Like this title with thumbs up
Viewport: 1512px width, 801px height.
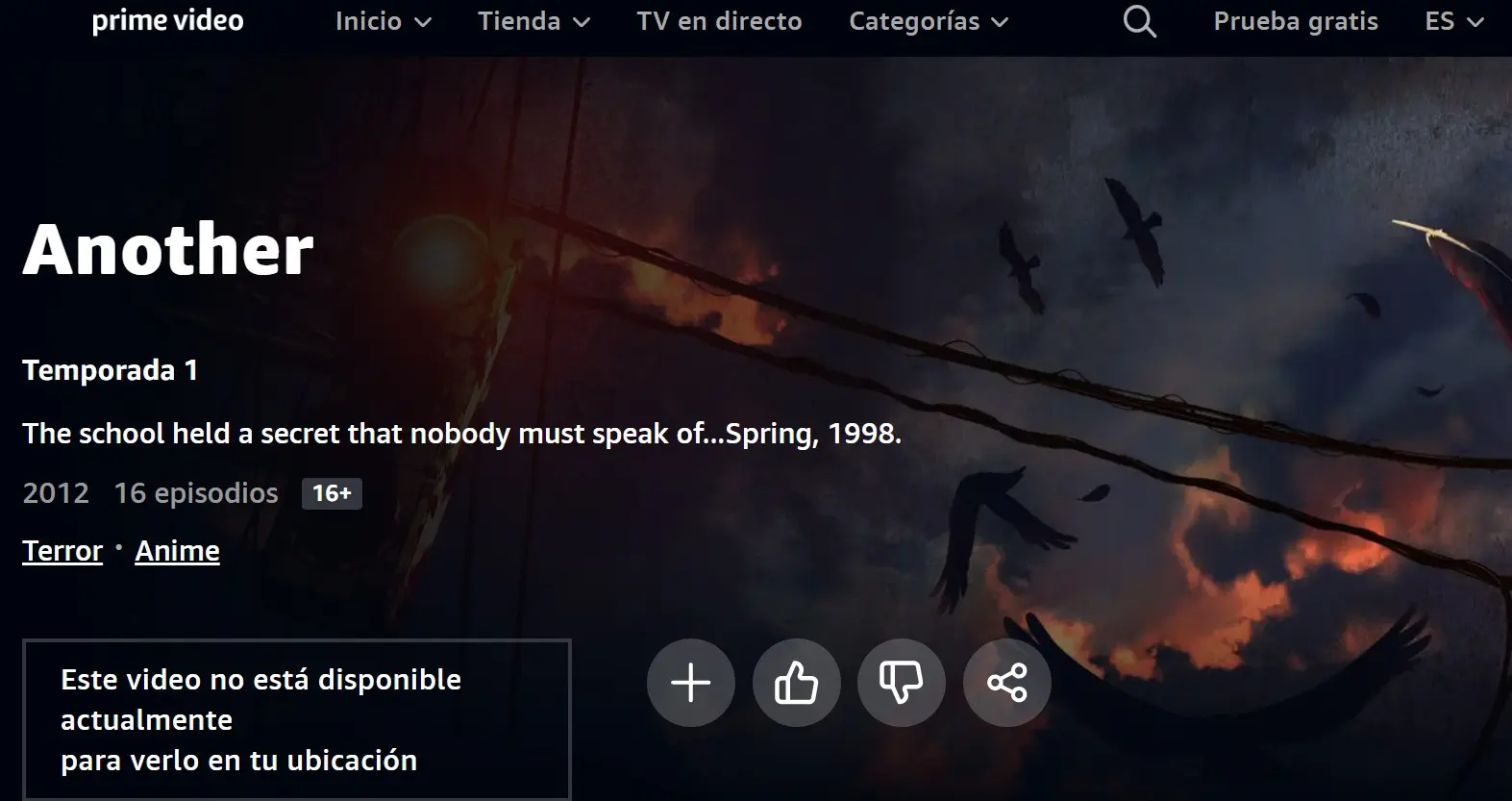point(797,683)
